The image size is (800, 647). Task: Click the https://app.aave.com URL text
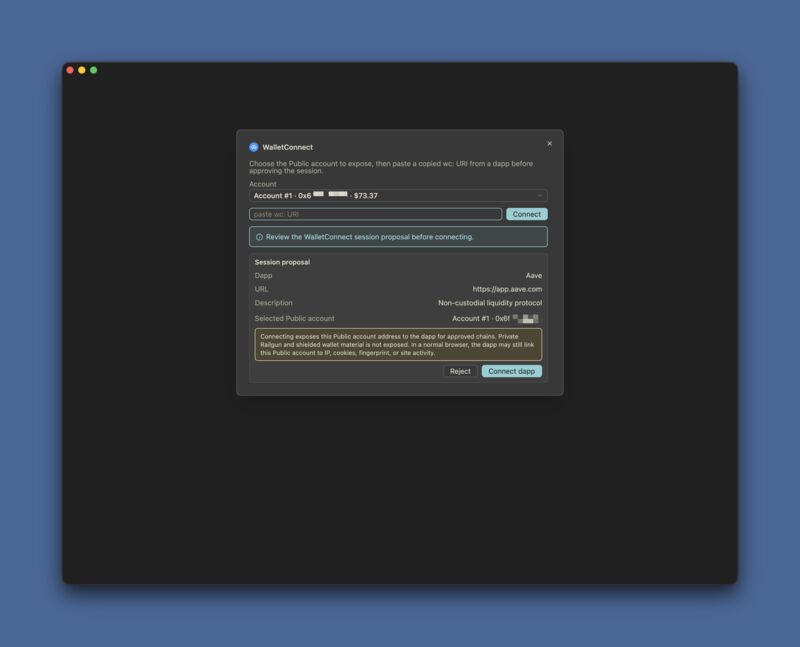(507, 289)
